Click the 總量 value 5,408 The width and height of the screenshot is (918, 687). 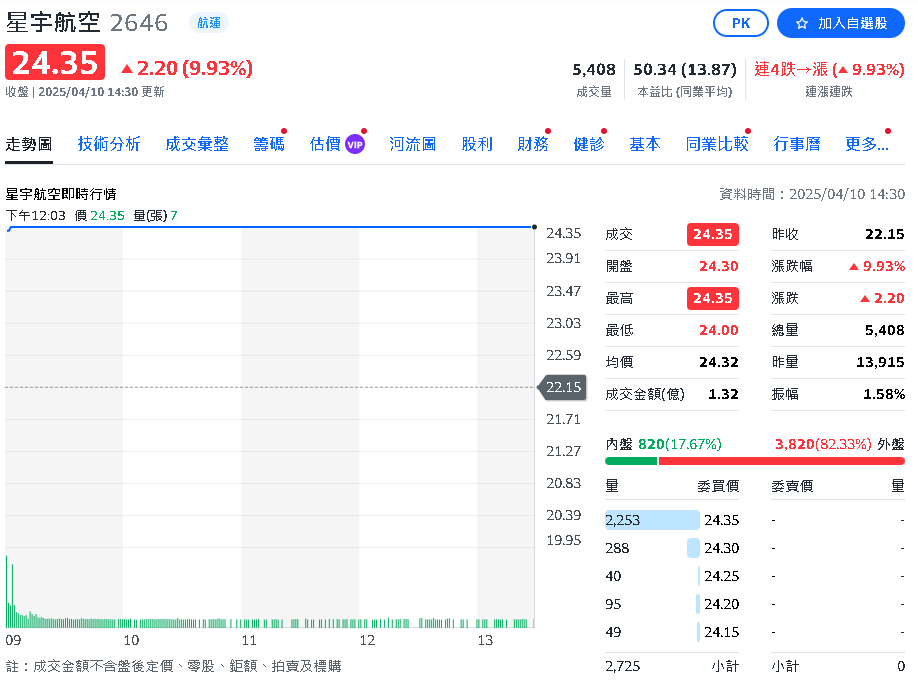[x=885, y=330]
